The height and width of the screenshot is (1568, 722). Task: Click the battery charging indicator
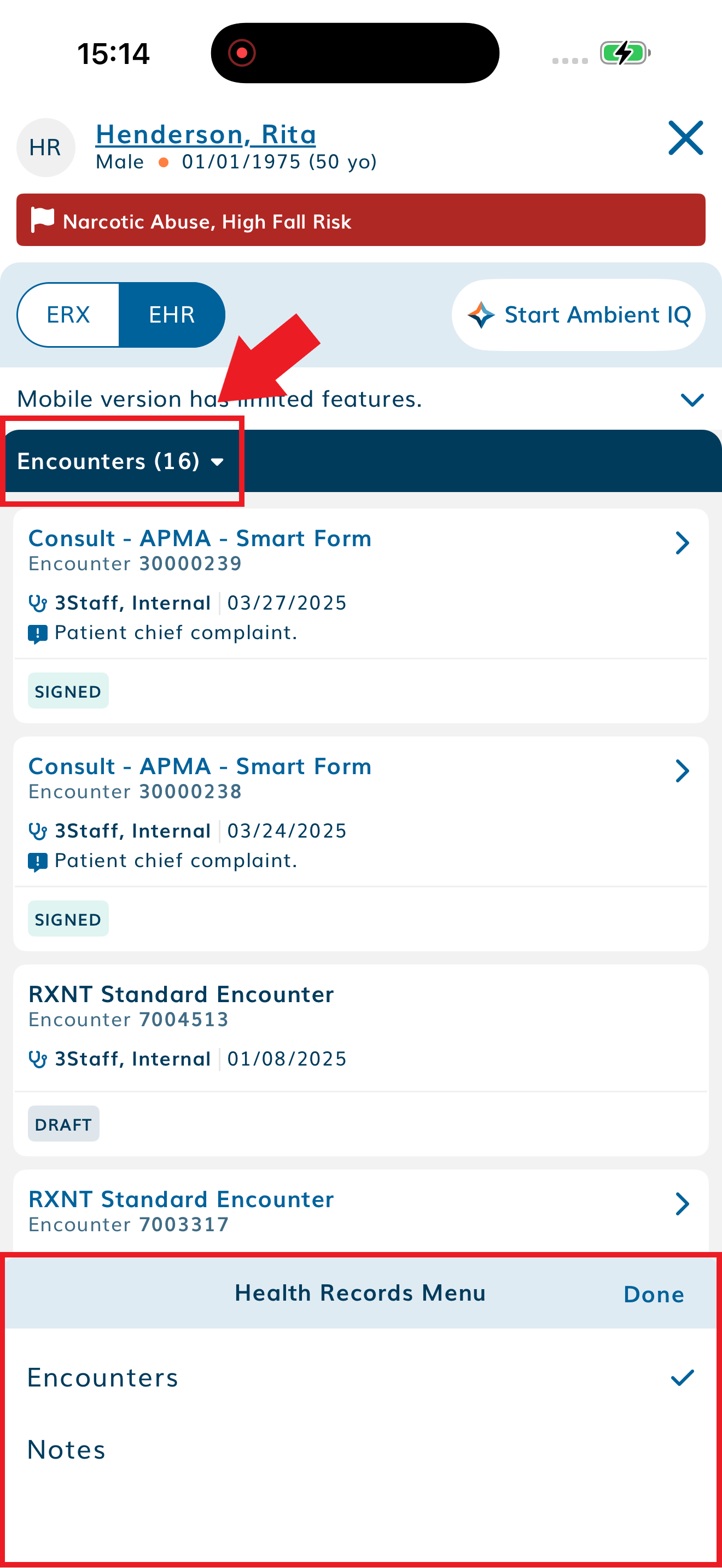tap(625, 53)
